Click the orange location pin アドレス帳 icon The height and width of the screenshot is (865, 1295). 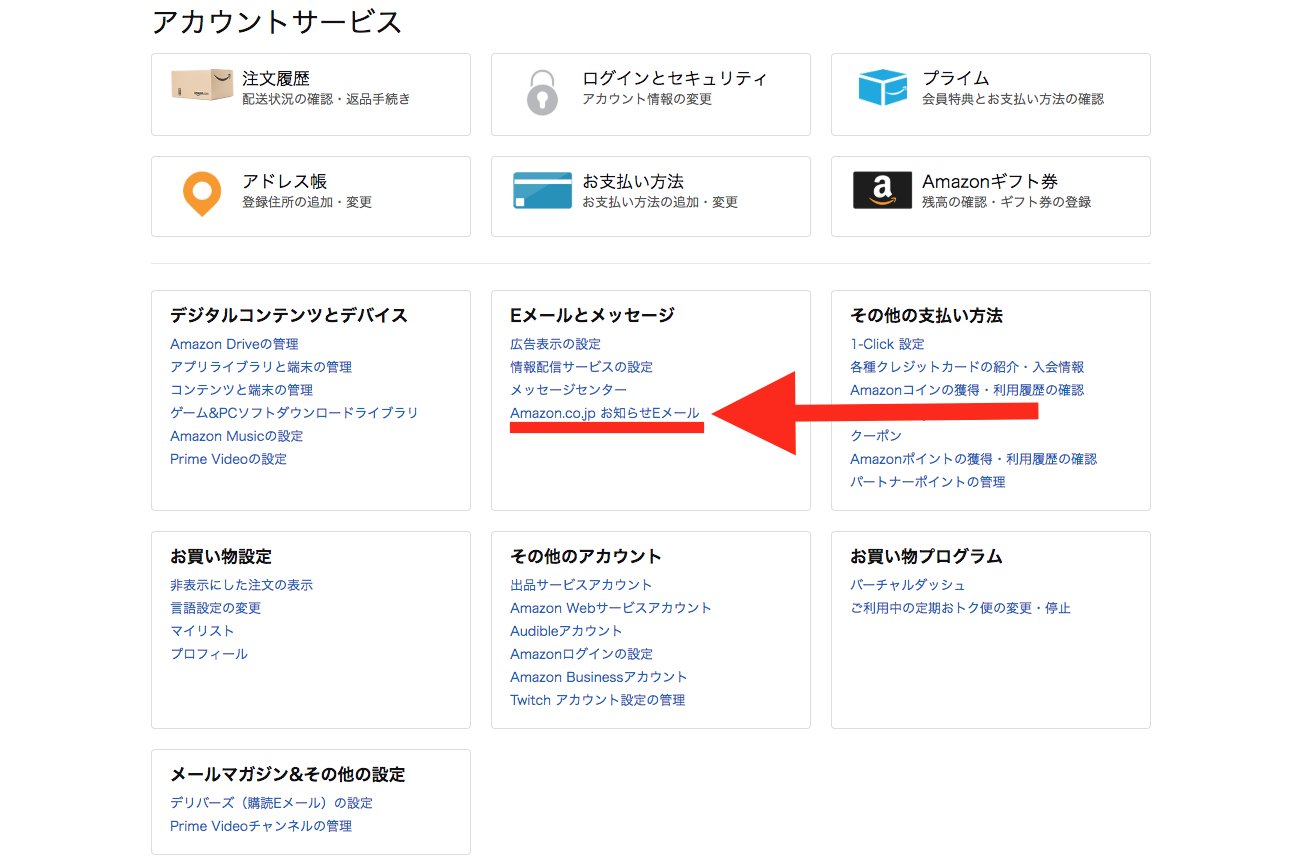click(201, 194)
